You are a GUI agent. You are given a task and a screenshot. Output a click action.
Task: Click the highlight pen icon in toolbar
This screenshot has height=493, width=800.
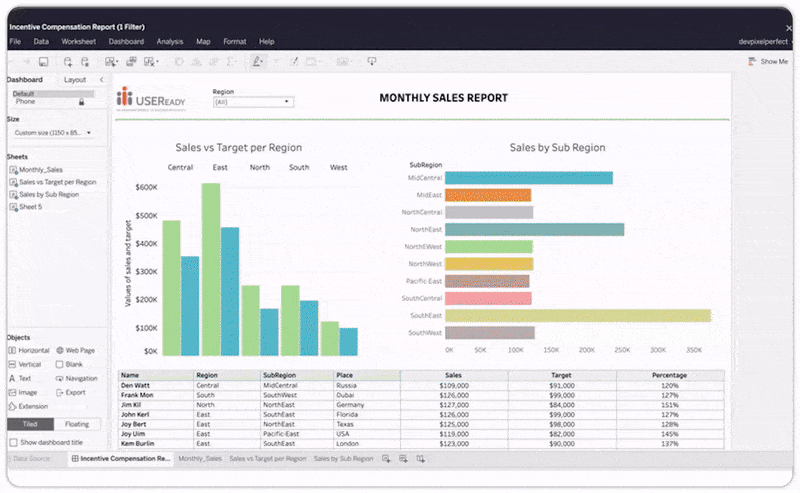(x=257, y=62)
